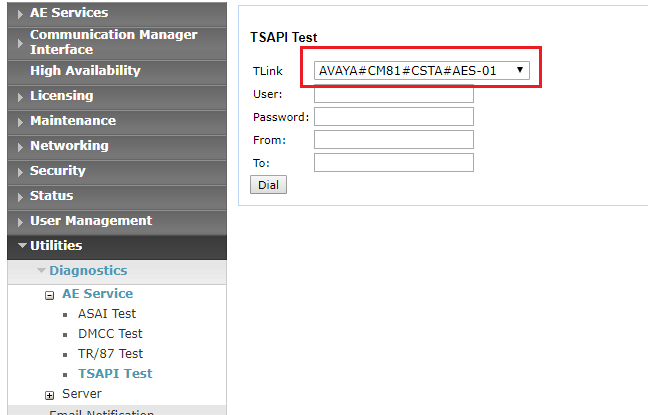
Task: Focus the Password text field
Action: [393, 117]
